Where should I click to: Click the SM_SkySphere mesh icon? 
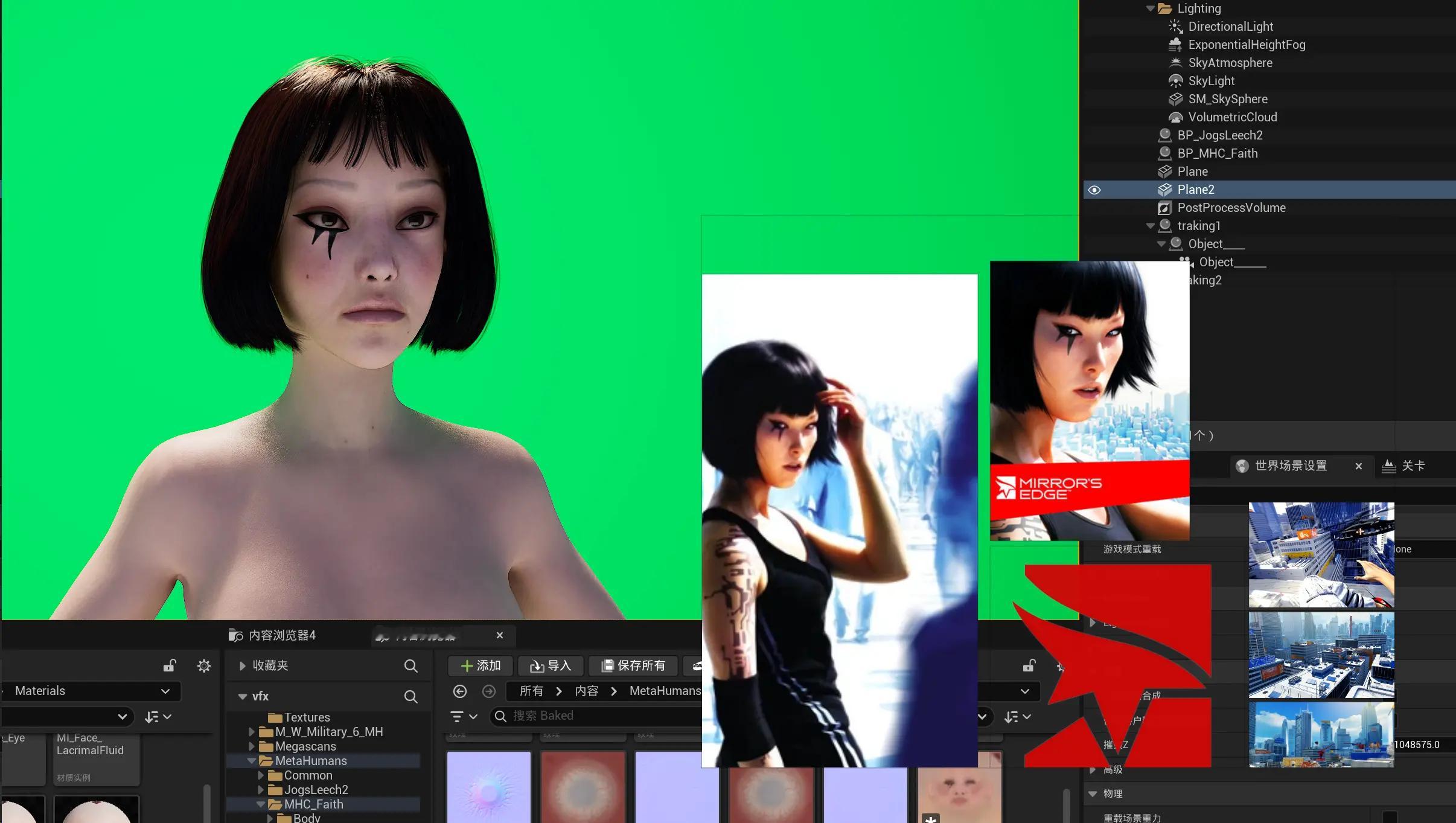[x=1175, y=99]
